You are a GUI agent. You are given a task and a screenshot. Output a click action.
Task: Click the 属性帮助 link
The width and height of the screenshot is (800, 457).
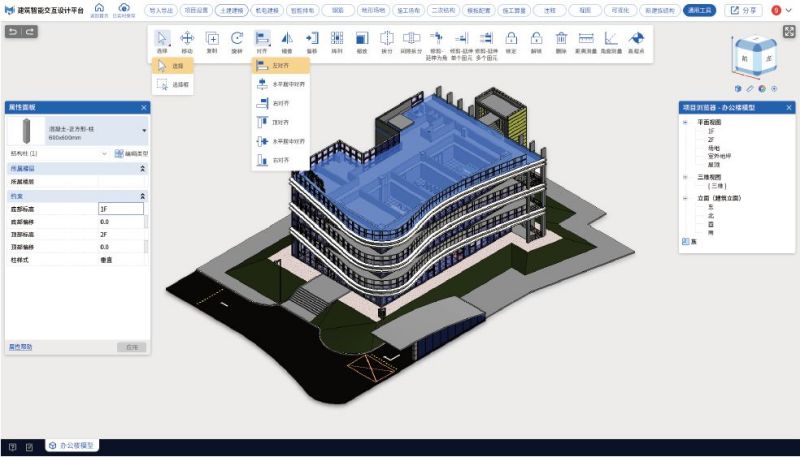21,347
